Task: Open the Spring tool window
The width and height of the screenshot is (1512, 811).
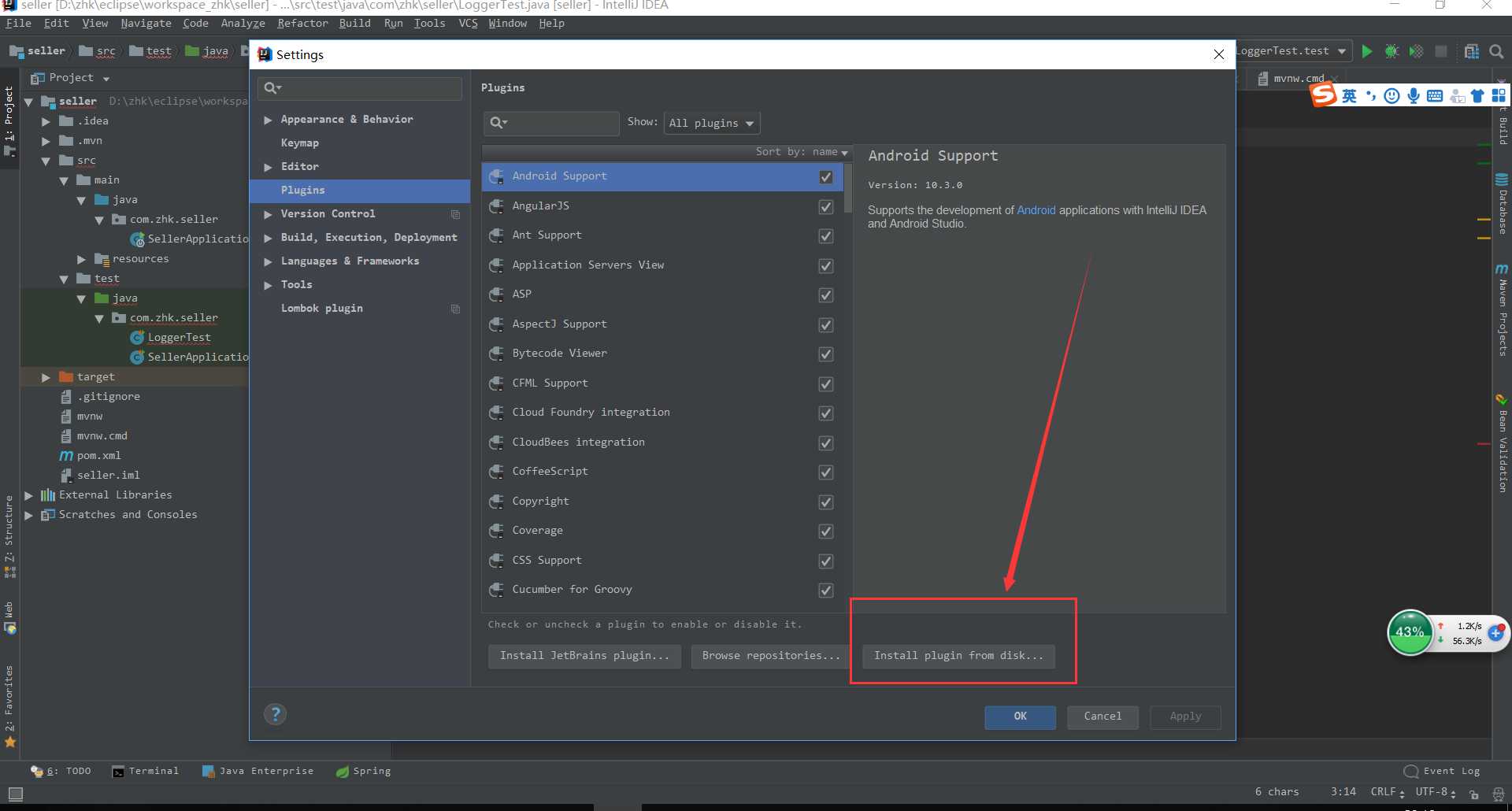Action: pyautogui.click(x=363, y=771)
